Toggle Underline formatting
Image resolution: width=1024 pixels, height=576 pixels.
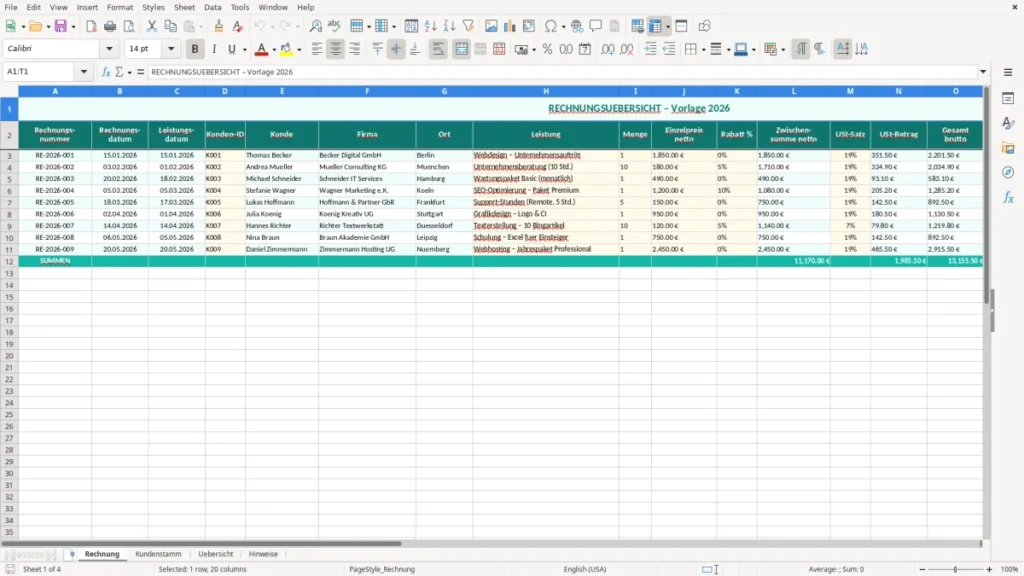pos(231,49)
